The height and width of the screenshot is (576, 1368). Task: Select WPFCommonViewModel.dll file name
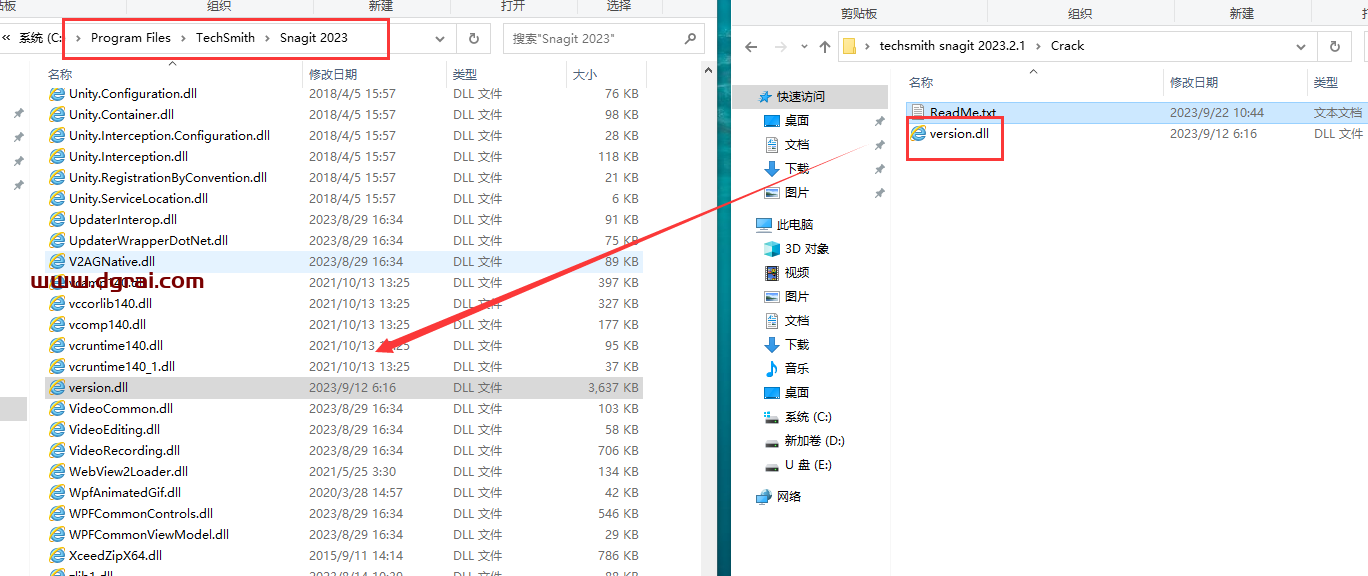pos(149,535)
